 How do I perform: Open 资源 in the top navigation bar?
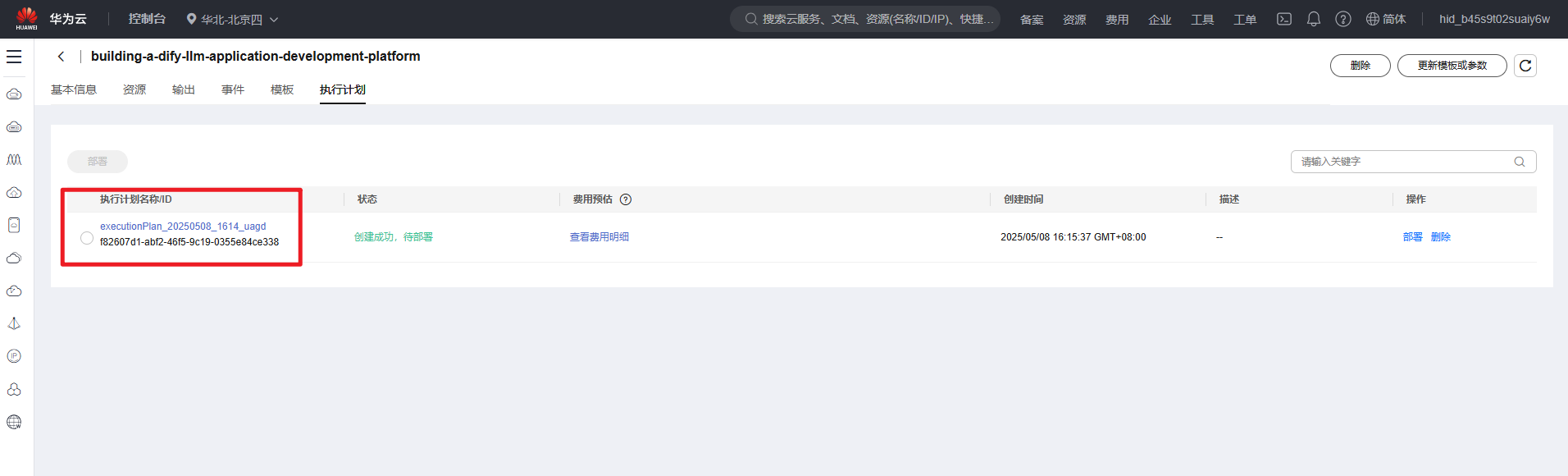1074,20
